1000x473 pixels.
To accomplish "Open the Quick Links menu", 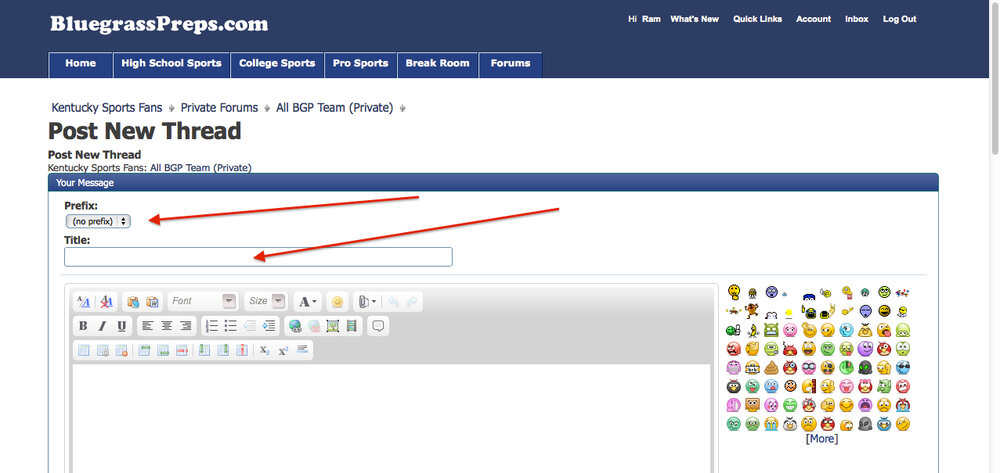I will (x=757, y=19).
